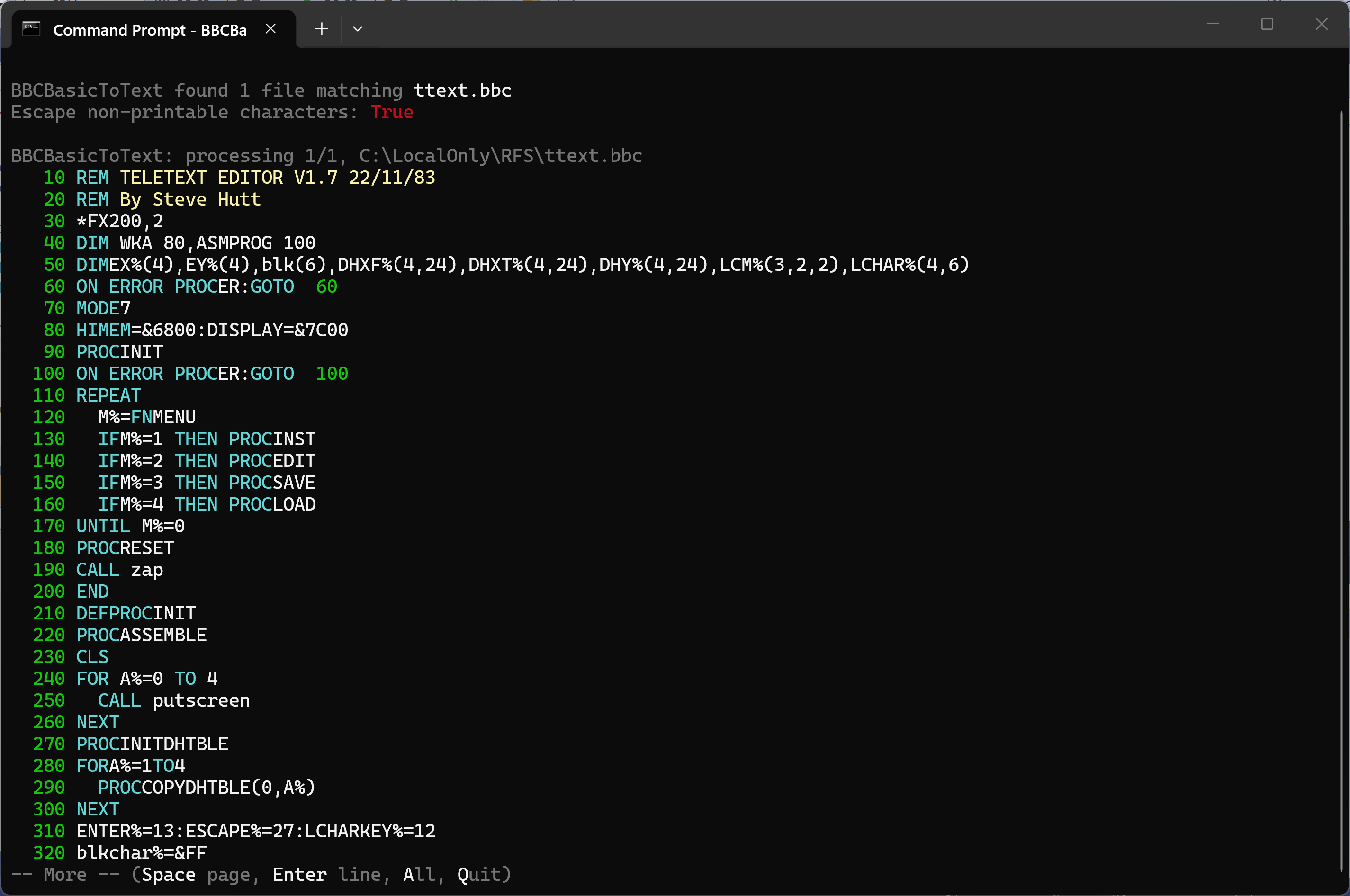
Task: Open a new terminal tab
Action: 322,28
